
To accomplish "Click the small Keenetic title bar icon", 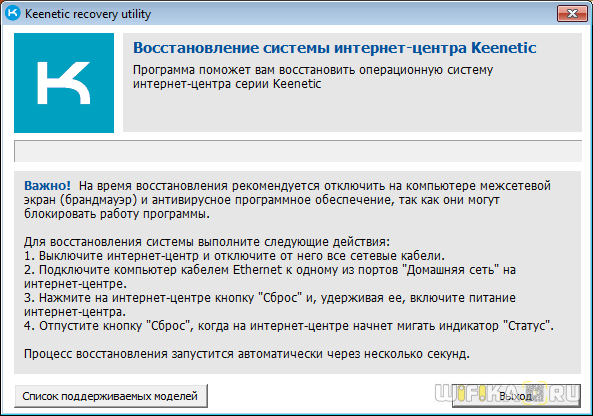I will (x=13, y=13).
